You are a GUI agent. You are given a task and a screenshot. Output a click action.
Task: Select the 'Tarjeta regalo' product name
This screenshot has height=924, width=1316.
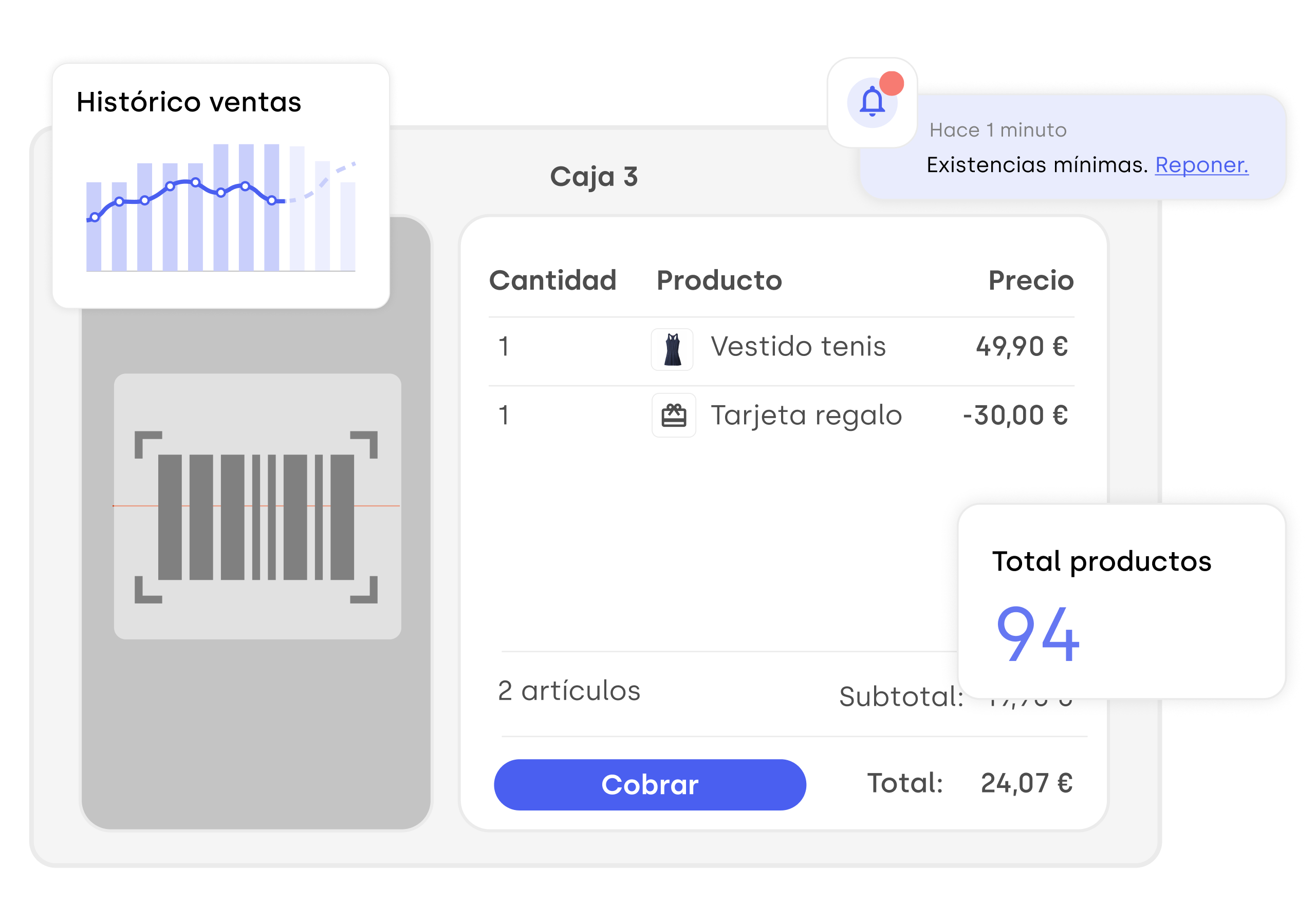tap(806, 417)
